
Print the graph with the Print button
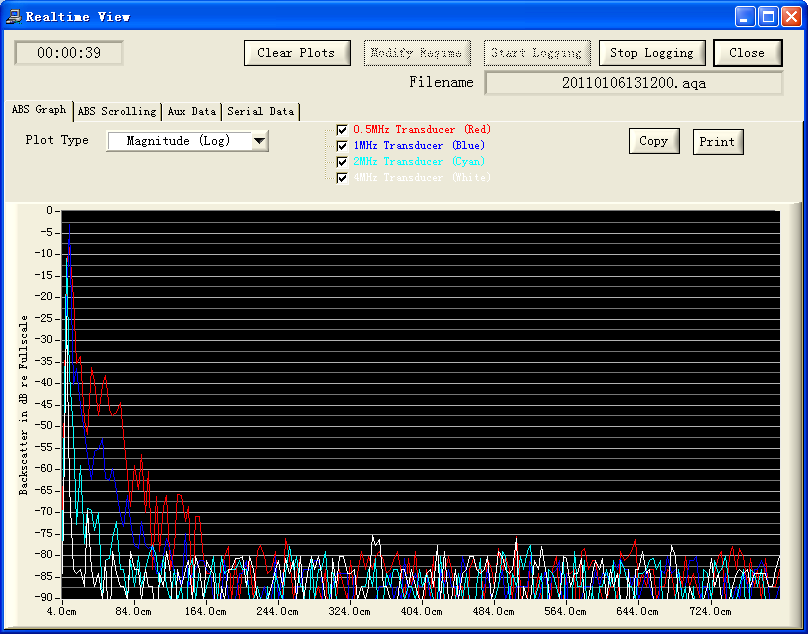pyautogui.click(x=717, y=141)
